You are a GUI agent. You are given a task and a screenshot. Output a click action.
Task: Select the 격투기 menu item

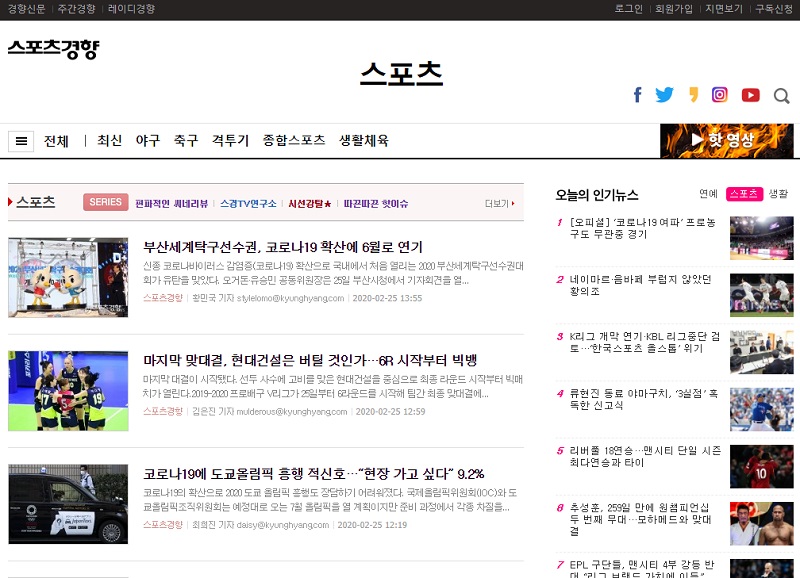coord(231,140)
